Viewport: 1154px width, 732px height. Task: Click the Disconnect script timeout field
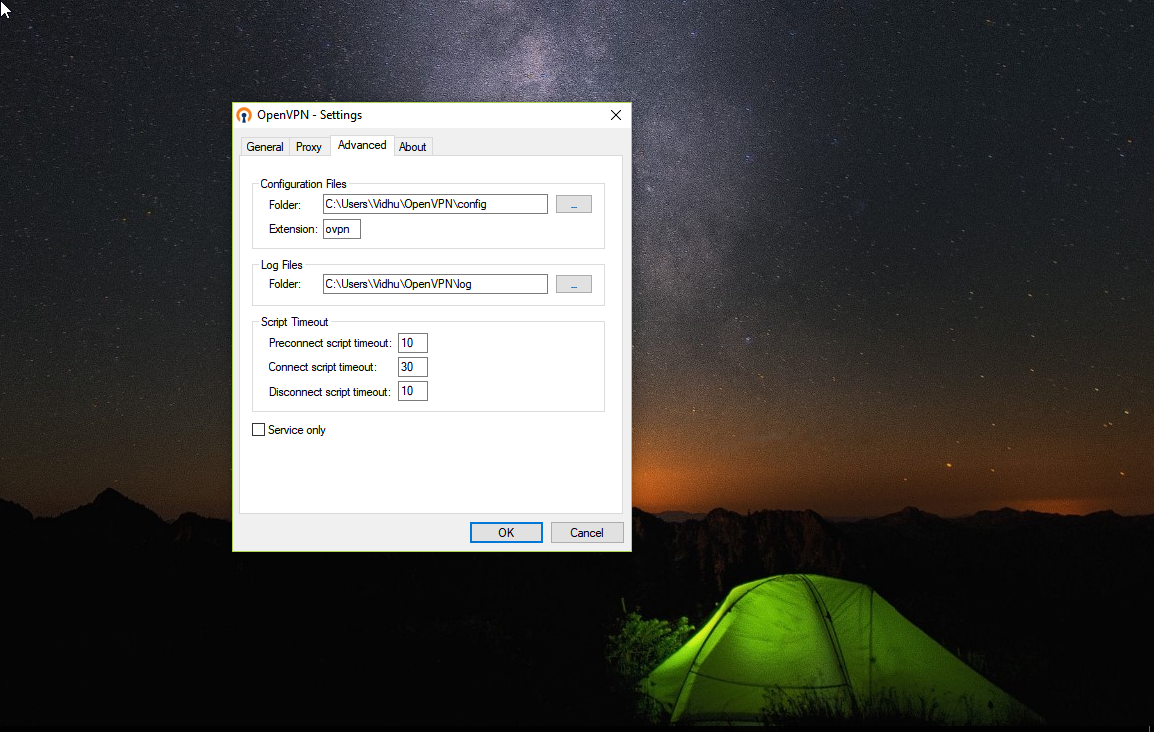(412, 391)
